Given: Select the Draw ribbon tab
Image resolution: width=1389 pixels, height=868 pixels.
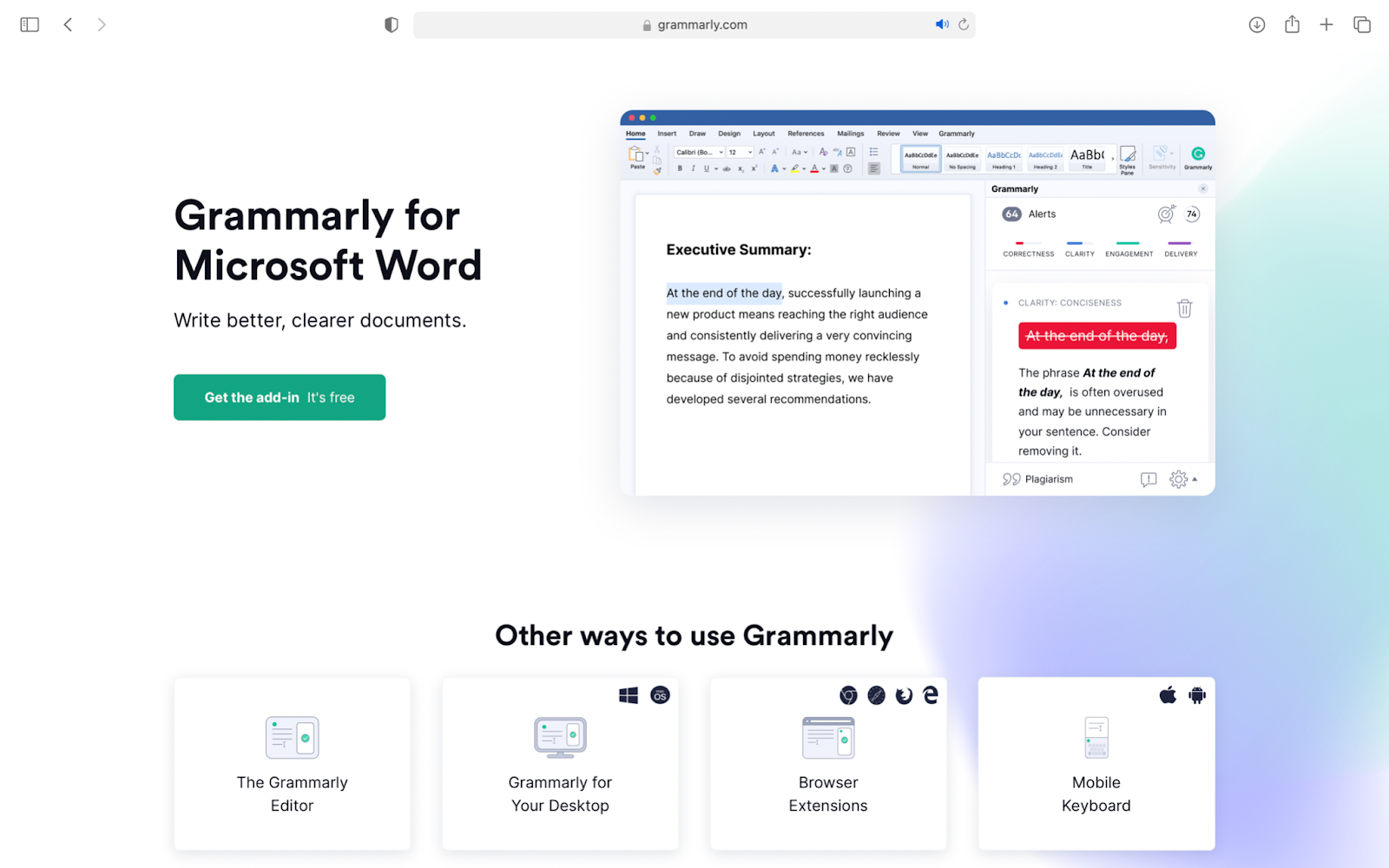Looking at the screenshot, I should 697,134.
